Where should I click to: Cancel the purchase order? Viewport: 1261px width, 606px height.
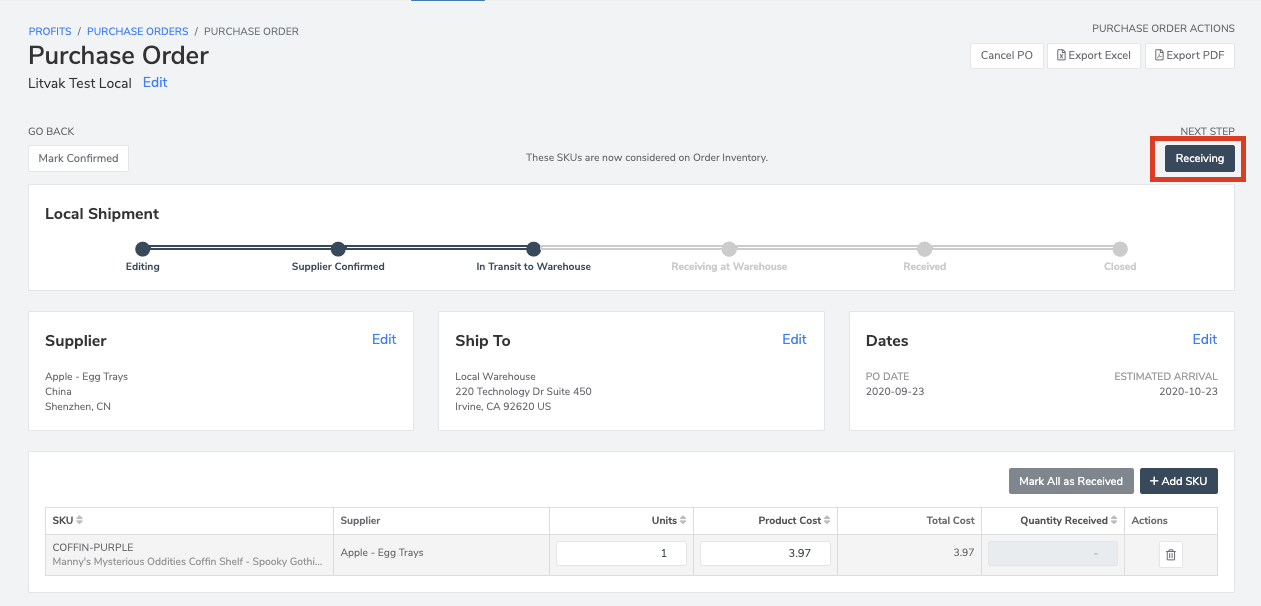click(x=1006, y=55)
